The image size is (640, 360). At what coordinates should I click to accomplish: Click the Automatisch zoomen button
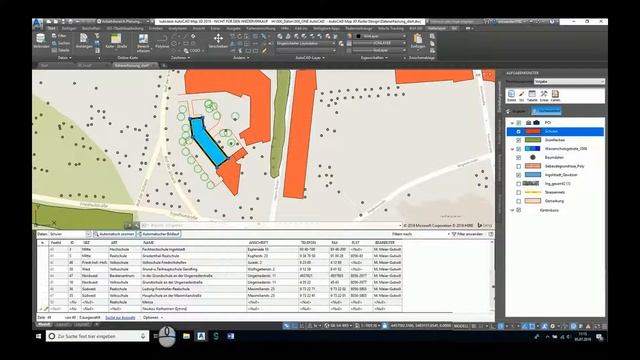pos(114,234)
